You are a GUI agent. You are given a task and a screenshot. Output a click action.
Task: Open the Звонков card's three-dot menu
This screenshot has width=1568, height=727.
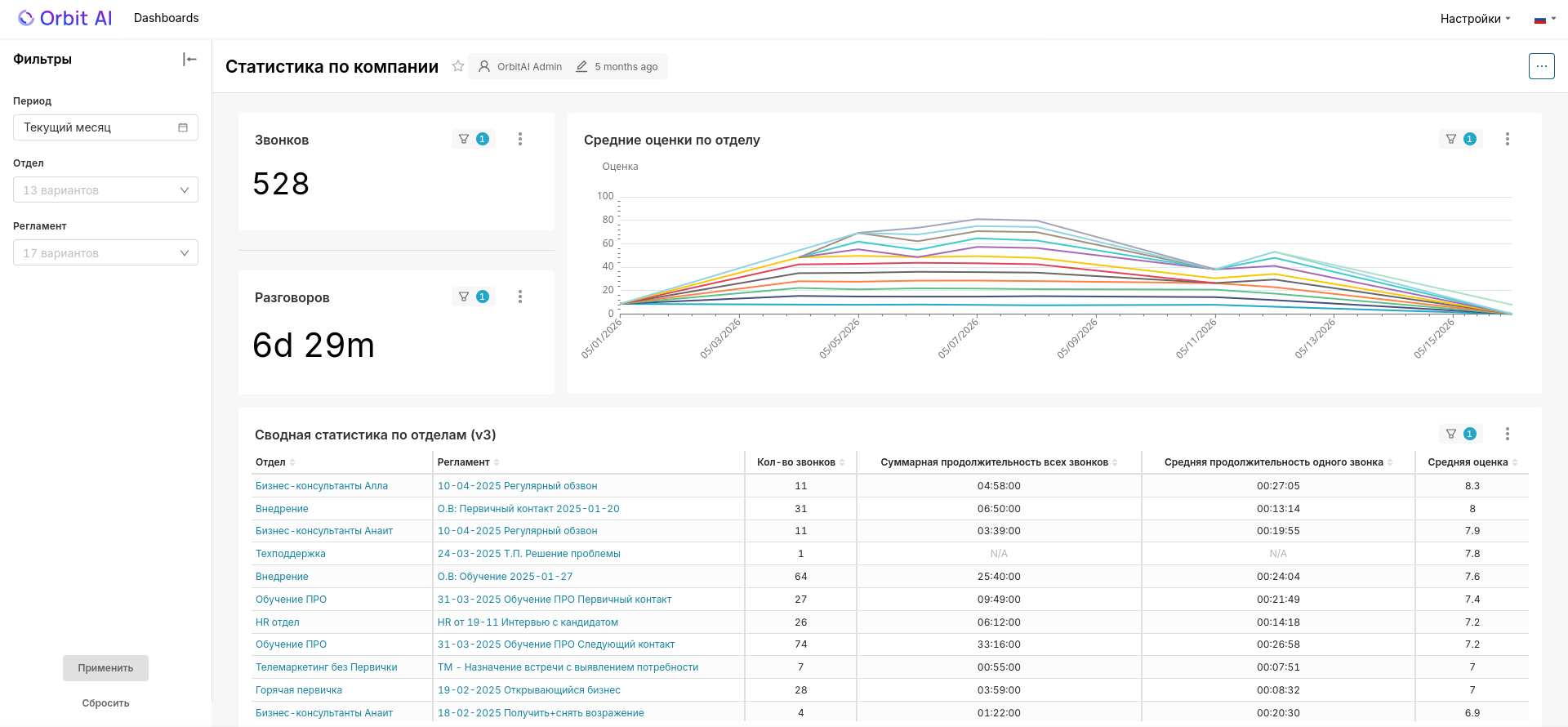coord(520,139)
